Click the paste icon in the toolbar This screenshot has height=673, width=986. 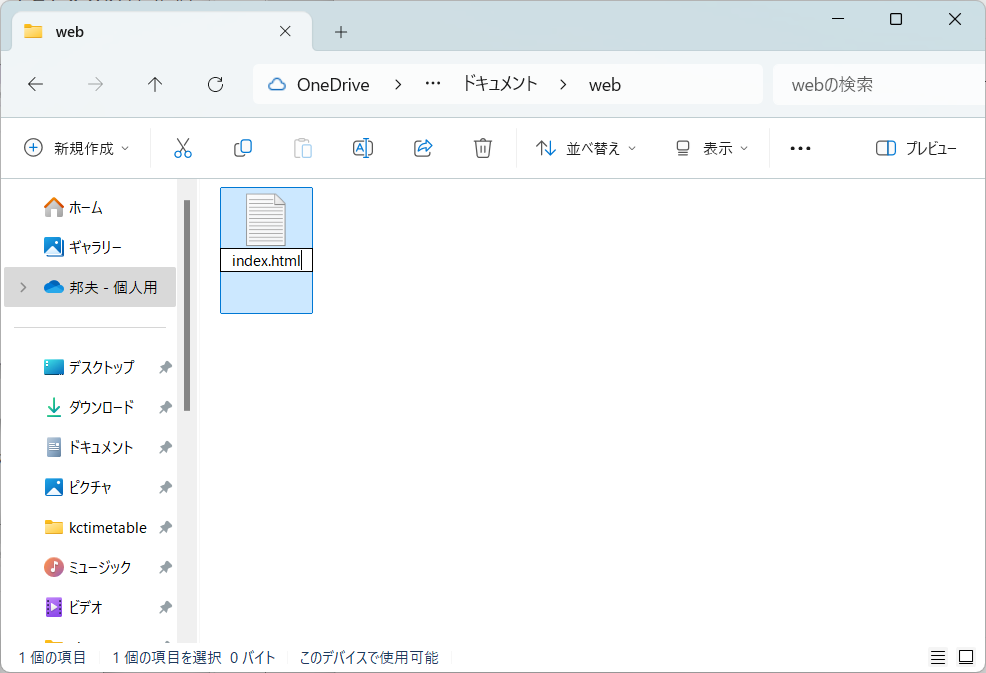pyautogui.click(x=302, y=147)
